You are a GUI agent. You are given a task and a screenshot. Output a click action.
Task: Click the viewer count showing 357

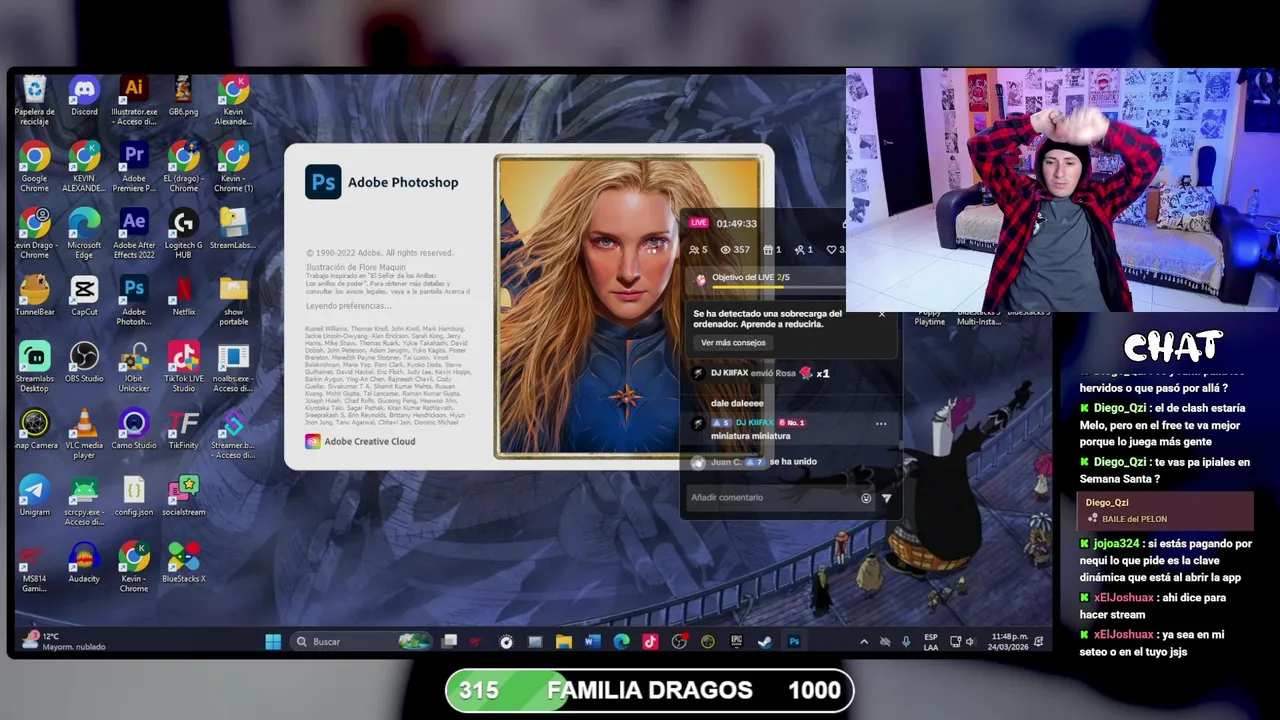tap(735, 250)
